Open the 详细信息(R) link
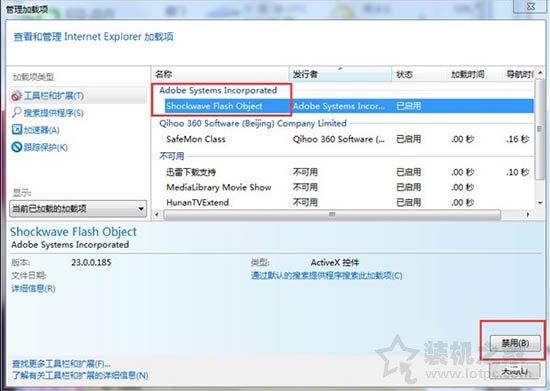The width and height of the screenshot is (550, 391). tap(33, 289)
